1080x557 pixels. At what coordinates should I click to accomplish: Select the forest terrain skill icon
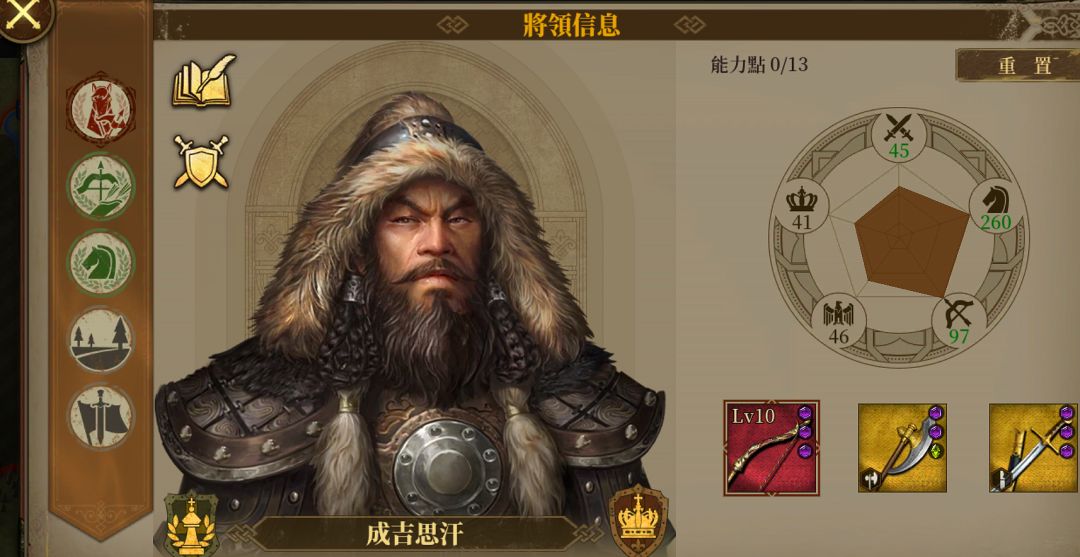(101, 340)
